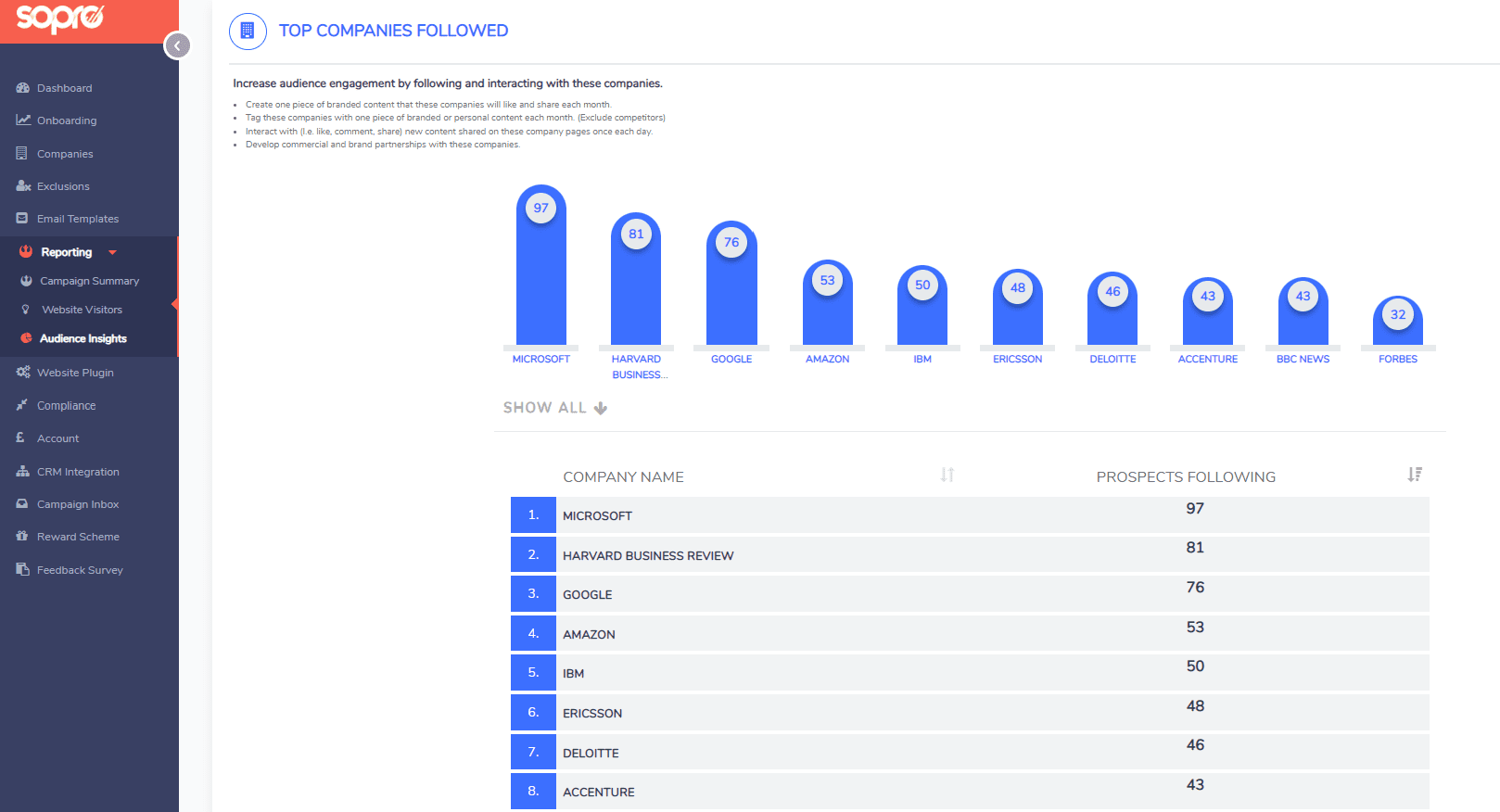Open Companies in the sidebar
Image resolution: width=1500 pixels, height=812 pixels.
click(65, 154)
